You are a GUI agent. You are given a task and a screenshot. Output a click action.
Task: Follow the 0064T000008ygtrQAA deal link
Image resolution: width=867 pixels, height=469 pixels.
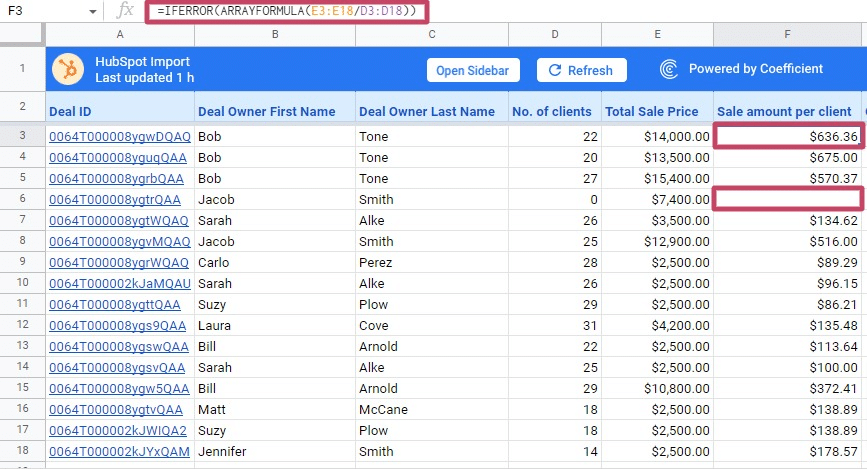(115, 199)
